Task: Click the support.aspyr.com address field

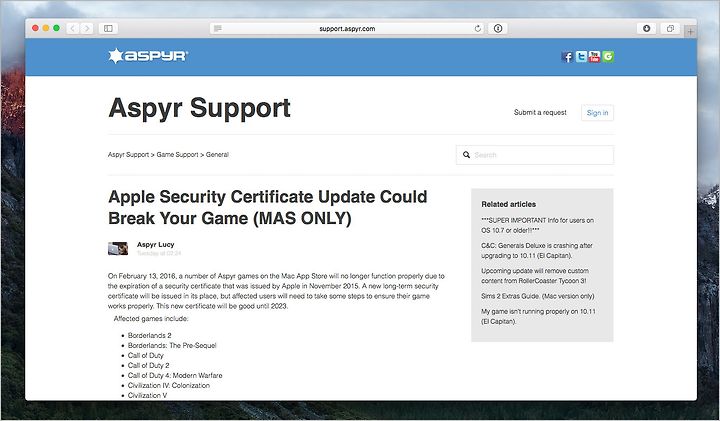Action: [x=347, y=28]
